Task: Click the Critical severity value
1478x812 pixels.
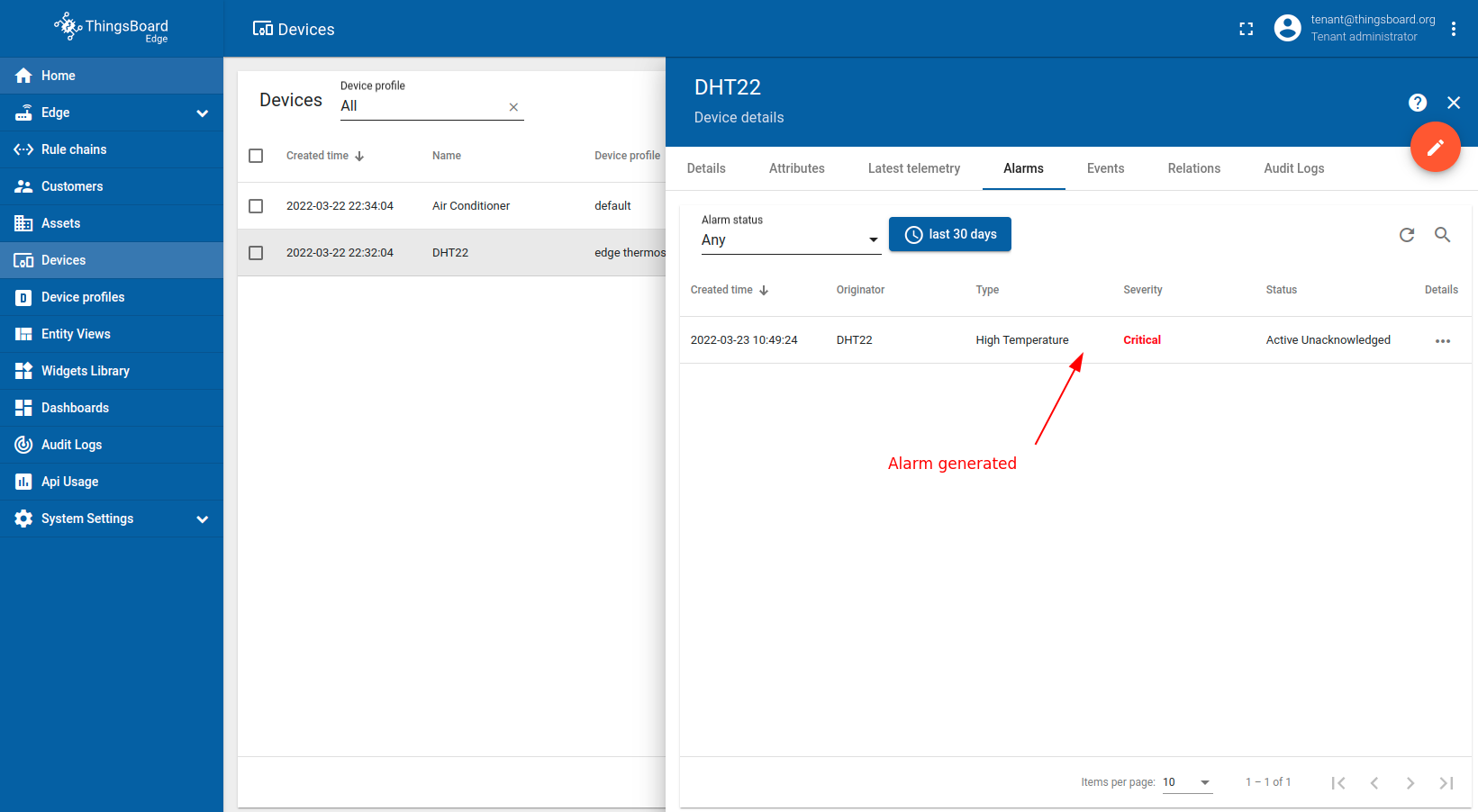Action: [1142, 340]
